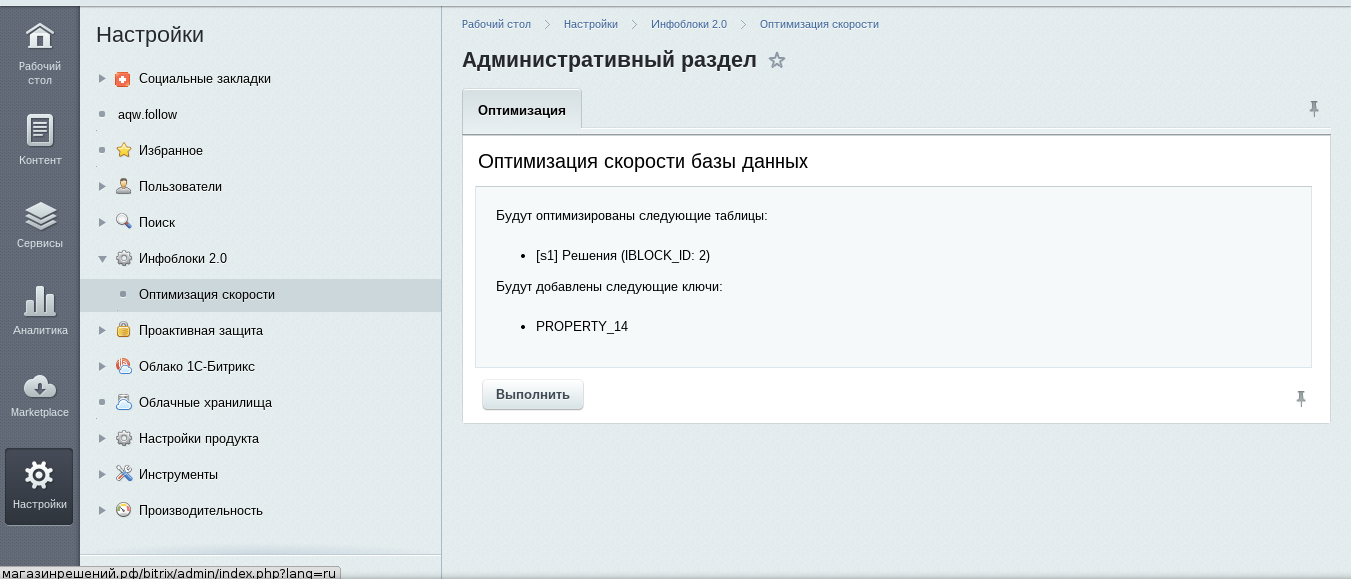
Task: Toggle the pin icon near Выполнить button
Action: [1301, 398]
